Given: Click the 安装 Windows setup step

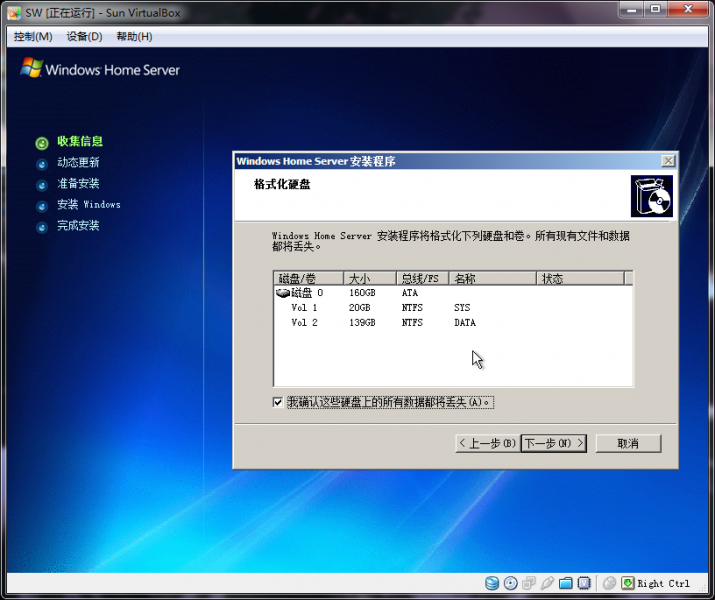Looking at the screenshot, I should (x=88, y=204).
